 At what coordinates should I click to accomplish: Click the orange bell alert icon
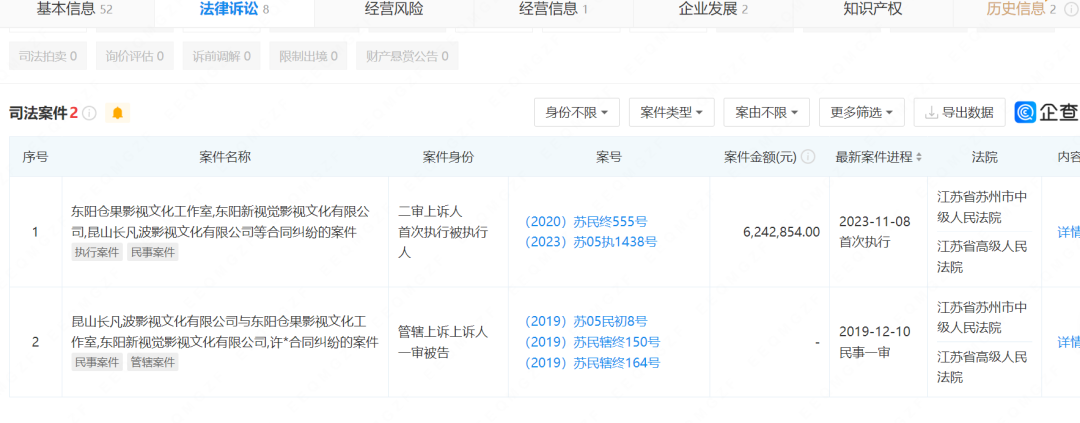pyautogui.click(x=117, y=113)
